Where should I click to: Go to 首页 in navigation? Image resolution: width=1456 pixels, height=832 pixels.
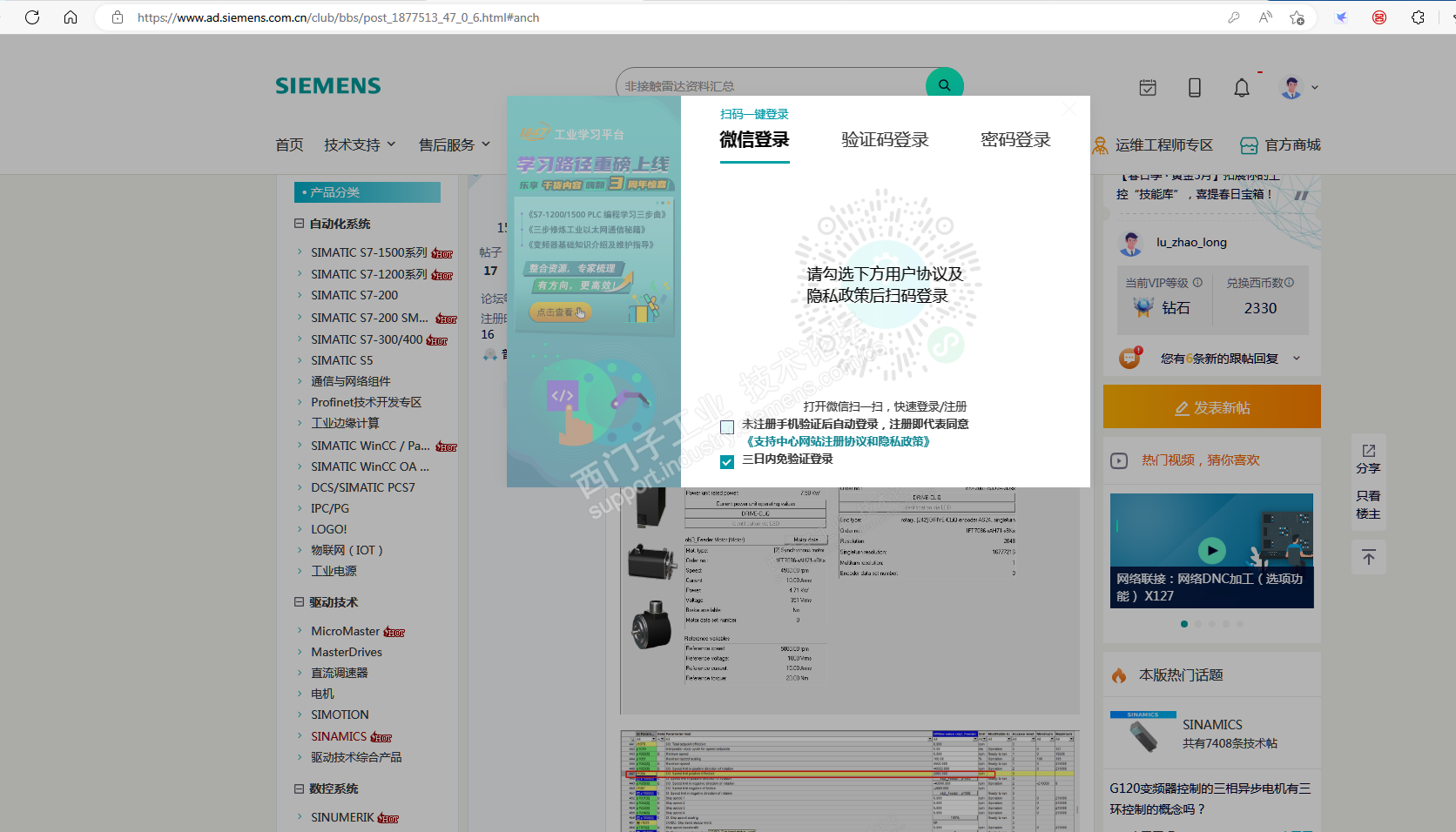click(x=289, y=144)
